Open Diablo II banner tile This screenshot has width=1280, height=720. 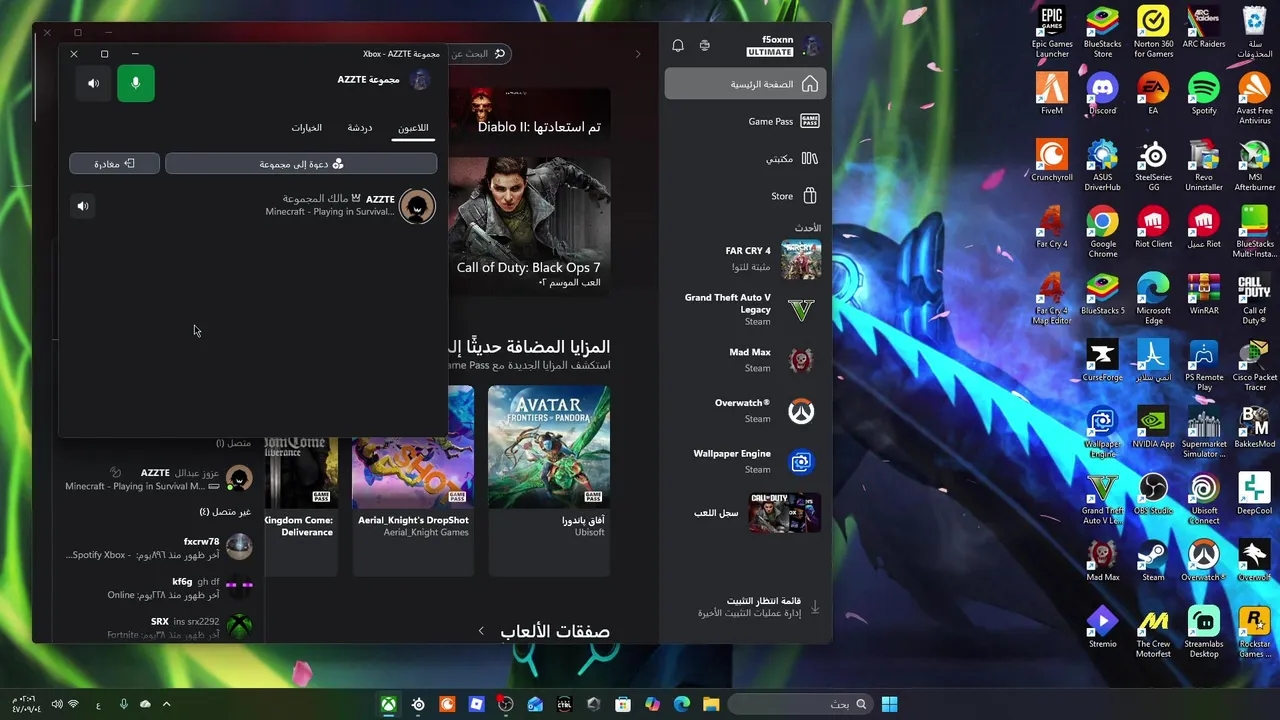(x=529, y=112)
